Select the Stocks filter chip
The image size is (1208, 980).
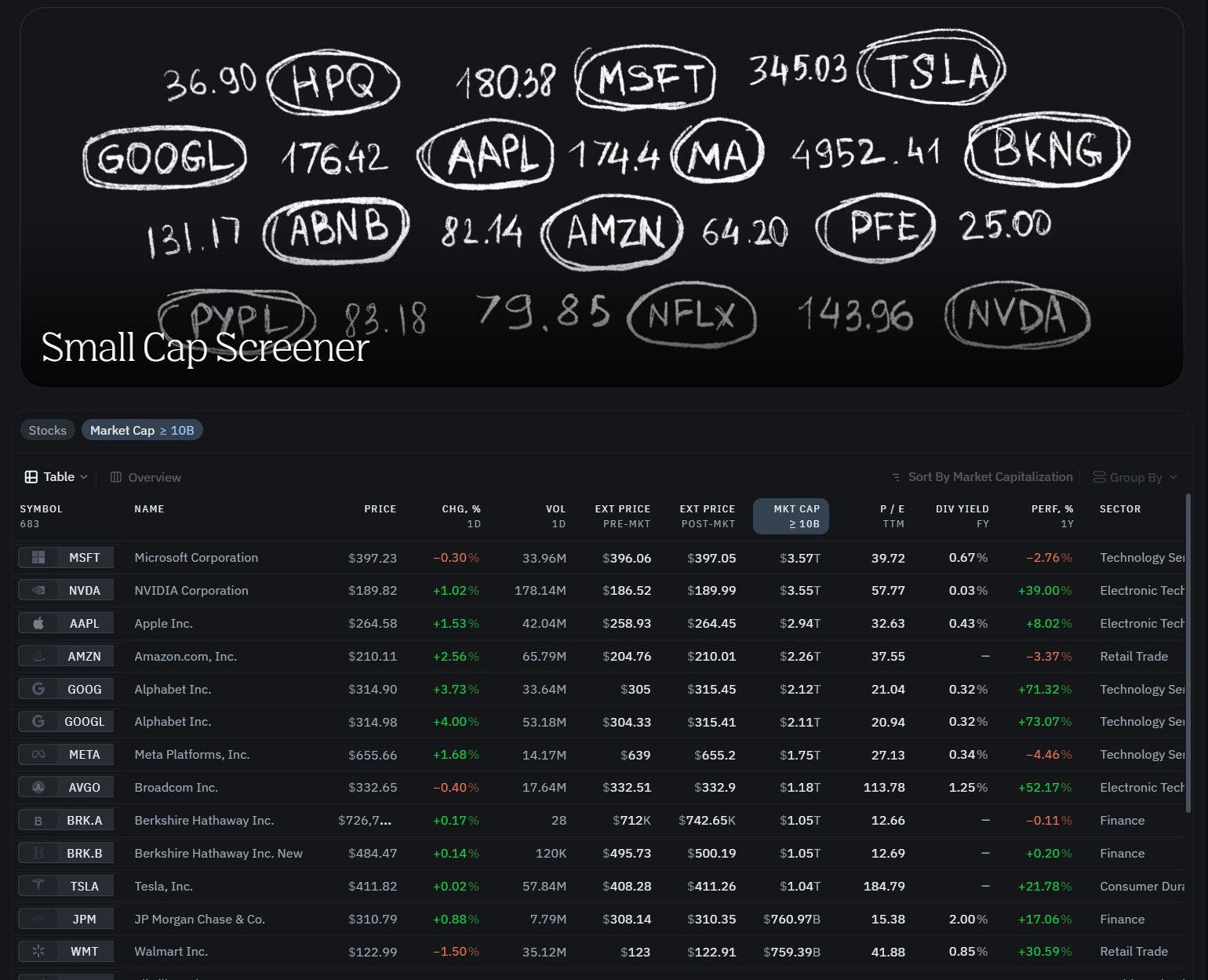pyautogui.click(x=47, y=430)
